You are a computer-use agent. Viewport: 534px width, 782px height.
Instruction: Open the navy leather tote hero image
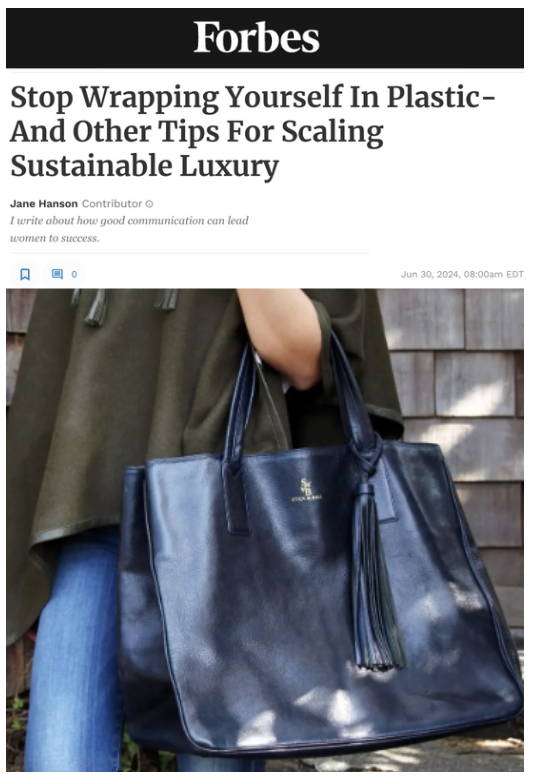click(265, 530)
